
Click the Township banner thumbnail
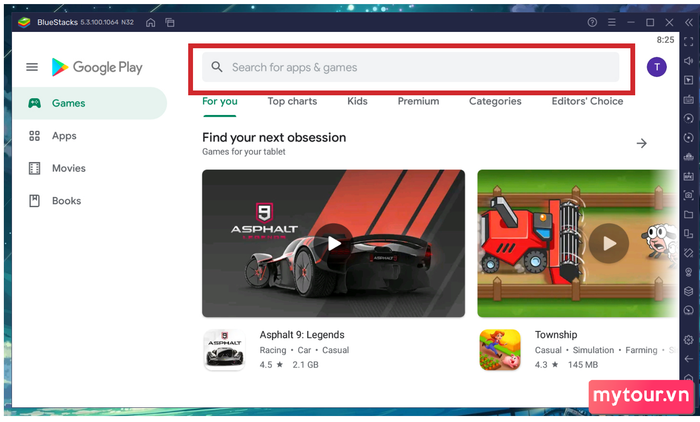[x=578, y=243]
